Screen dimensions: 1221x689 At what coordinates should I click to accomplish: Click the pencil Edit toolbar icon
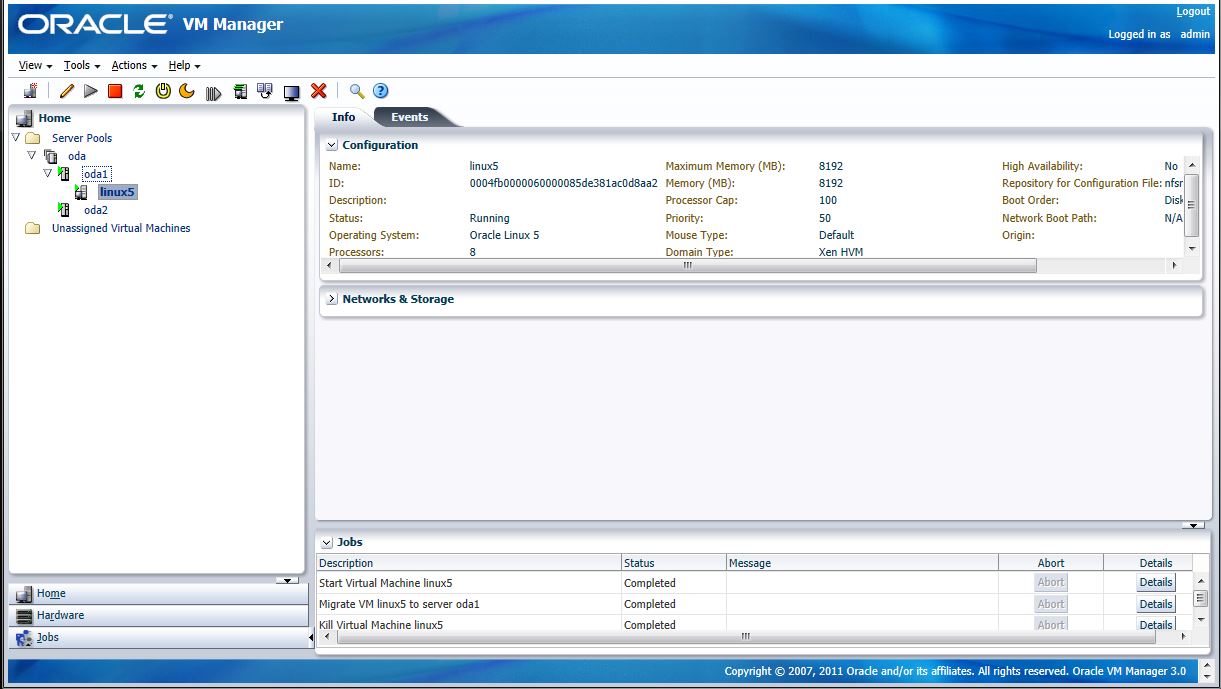click(67, 92)
